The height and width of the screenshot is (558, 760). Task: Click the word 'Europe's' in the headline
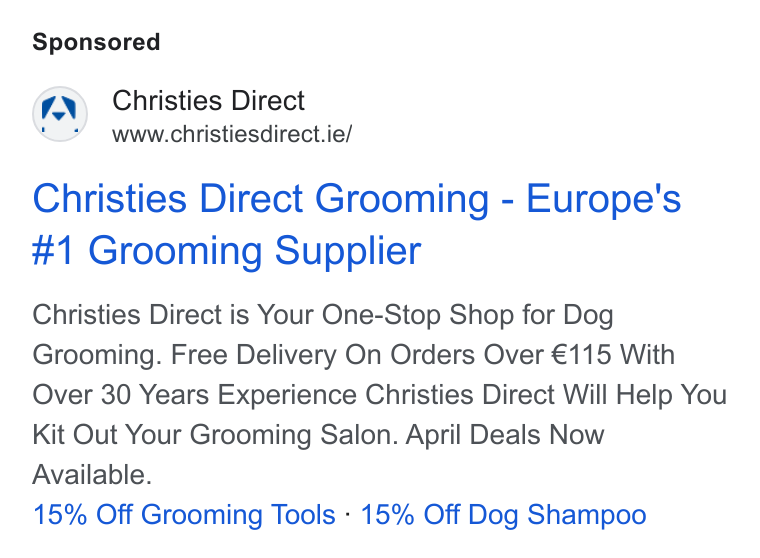[603, 198]
